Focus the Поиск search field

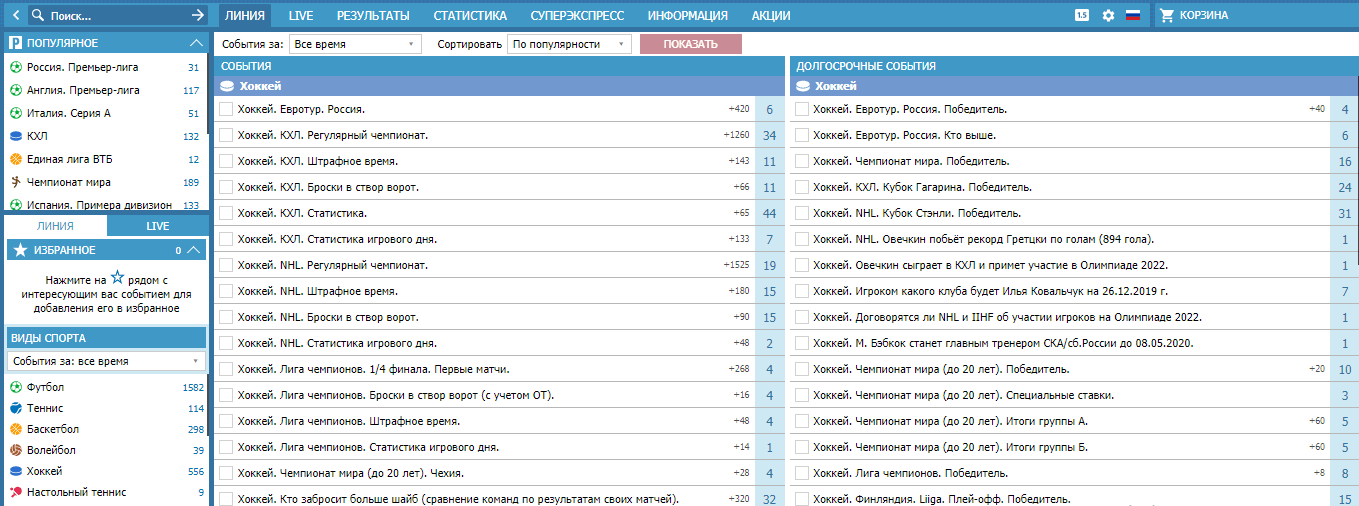tap(116, 16)
